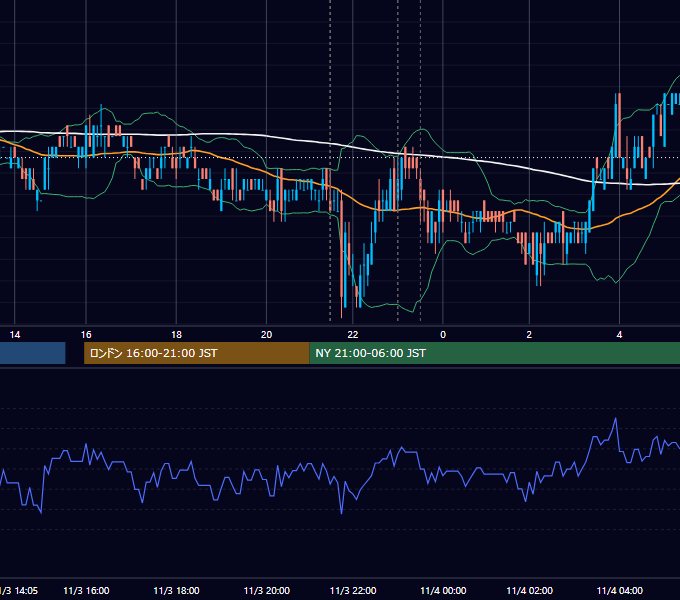Click the 11/3 22:00 date label

[x=353, y=590]
